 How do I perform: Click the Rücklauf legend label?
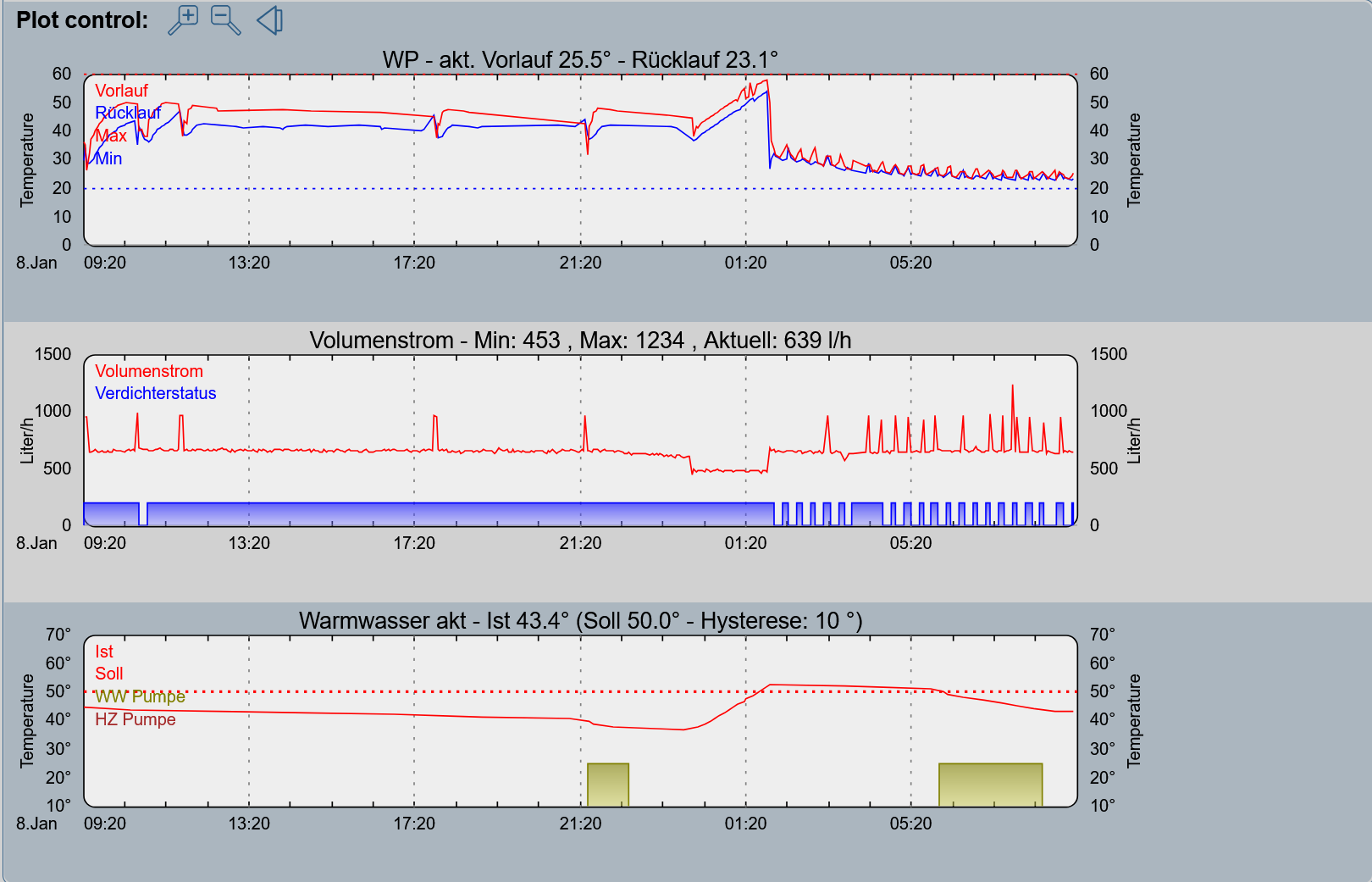(x=128, y=113)
